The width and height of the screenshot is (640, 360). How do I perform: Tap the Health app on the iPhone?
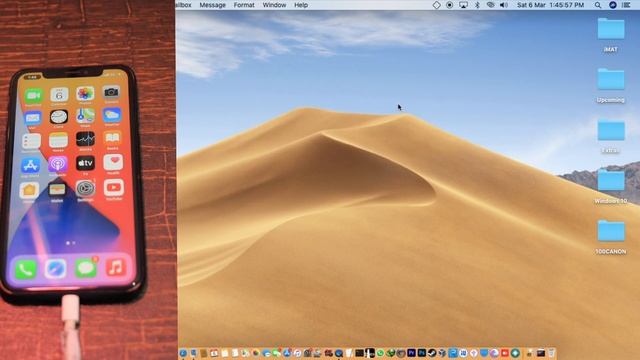click(113, 162)
